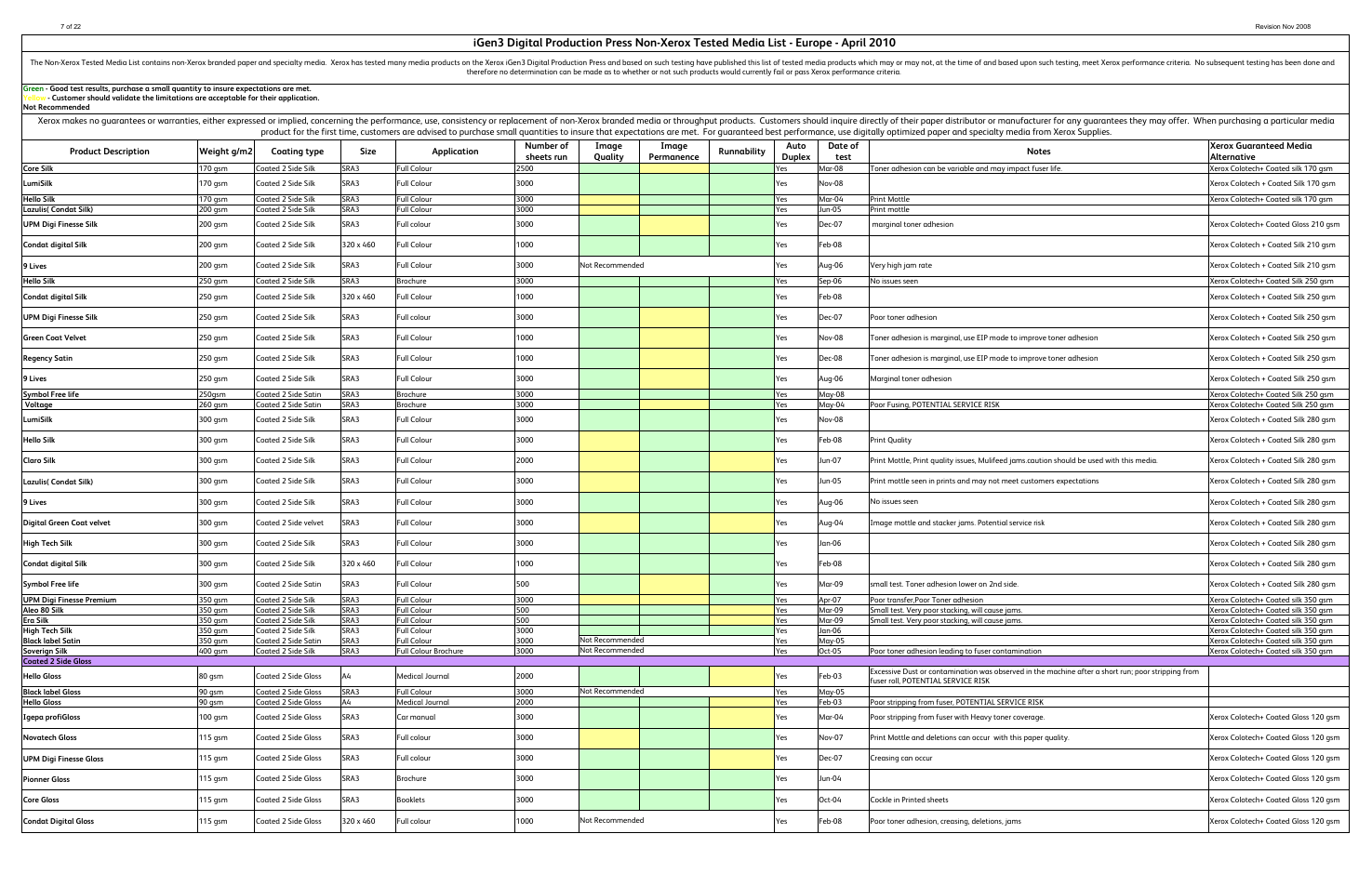Click the 'Notes' column header
This screenshot has width=1372, height=887.
pyautogui.click(x=1038, y=152)
